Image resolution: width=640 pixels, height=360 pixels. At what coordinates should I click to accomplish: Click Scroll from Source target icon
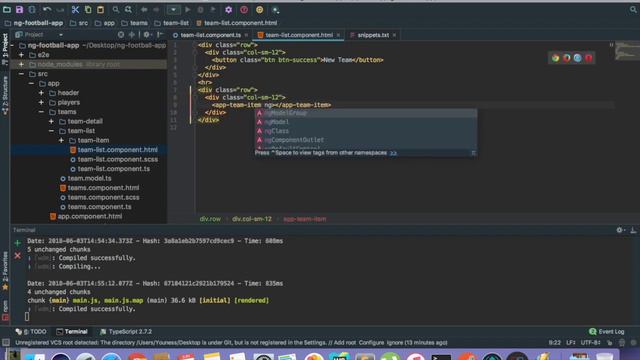pos(121,35)
